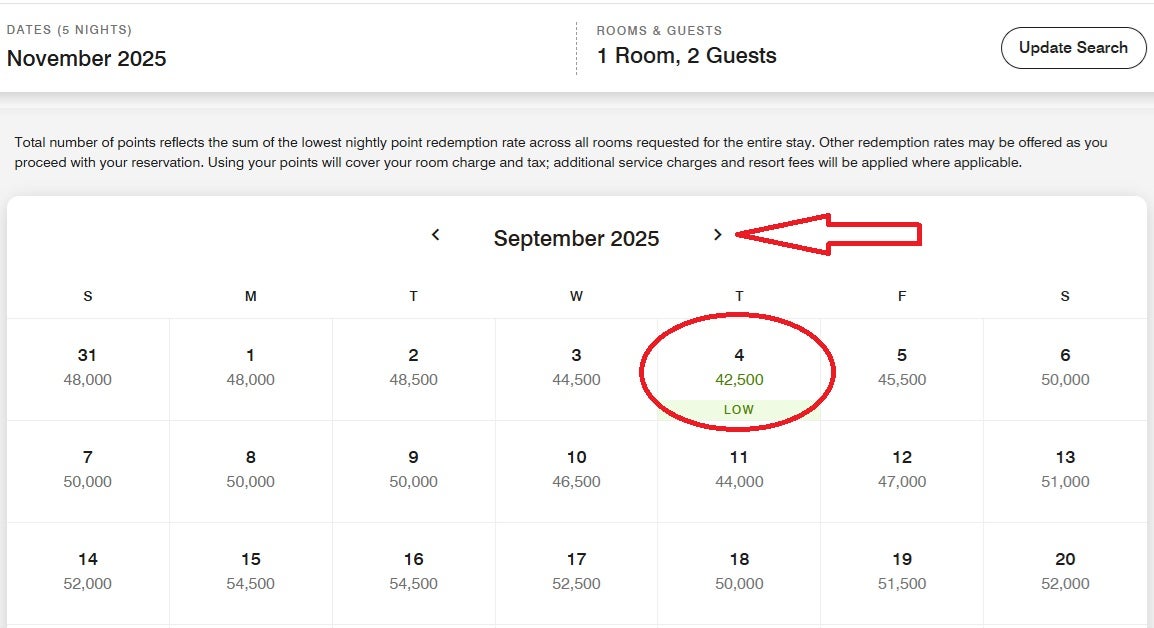Image resolution: width=1154 pixels, height=628 pixels.
Task: Open the Rooms & Guests selector
Action: [686, 47]
